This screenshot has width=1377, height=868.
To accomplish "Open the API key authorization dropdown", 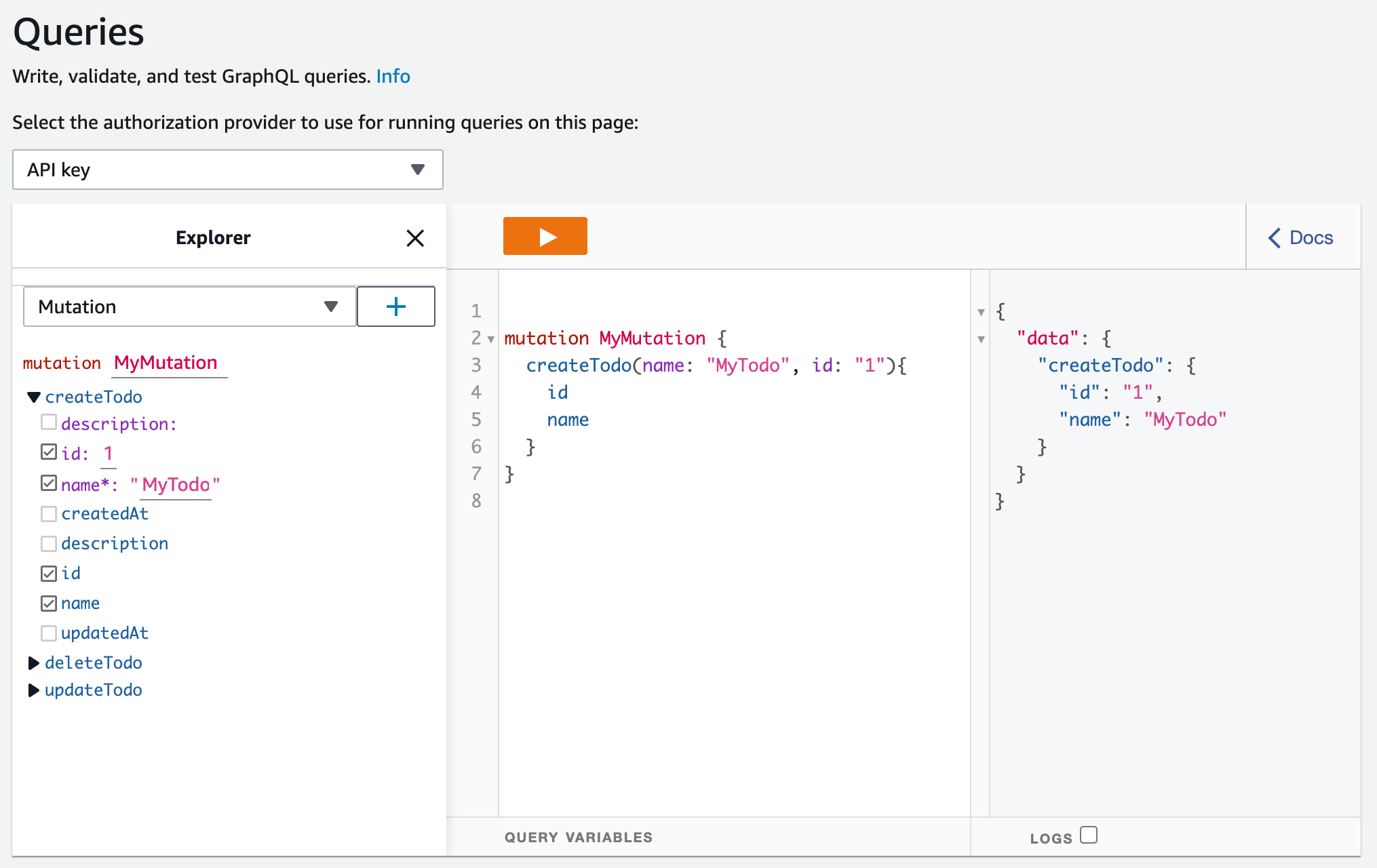I will pyautogui.click(x=228, y=170).
